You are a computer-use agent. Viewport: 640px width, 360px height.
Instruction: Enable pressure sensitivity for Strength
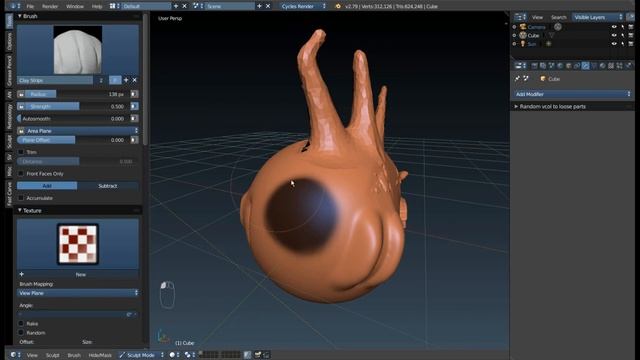[x=134, y=107]
